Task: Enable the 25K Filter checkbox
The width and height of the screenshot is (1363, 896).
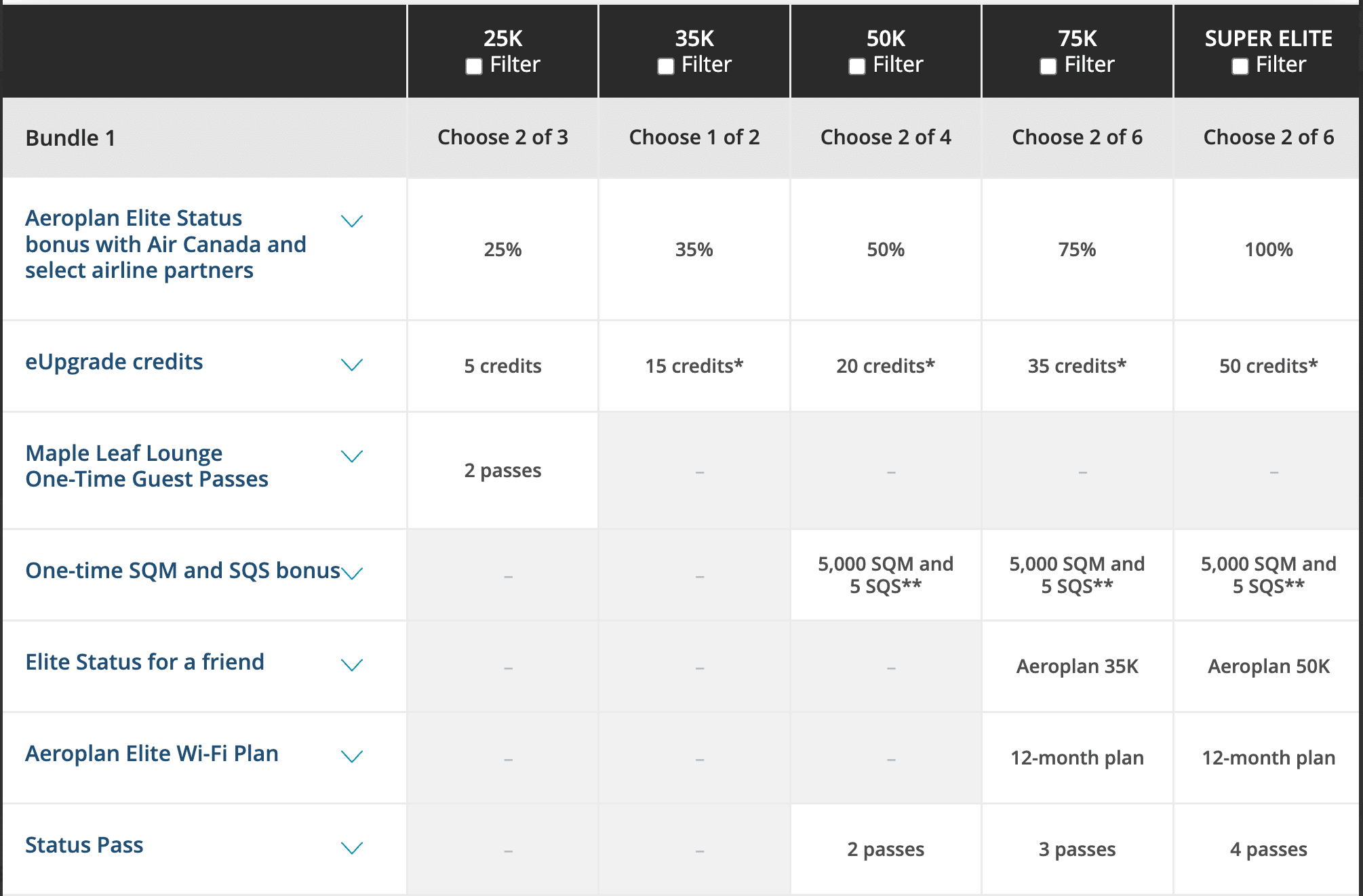Action: click(474, 66)
